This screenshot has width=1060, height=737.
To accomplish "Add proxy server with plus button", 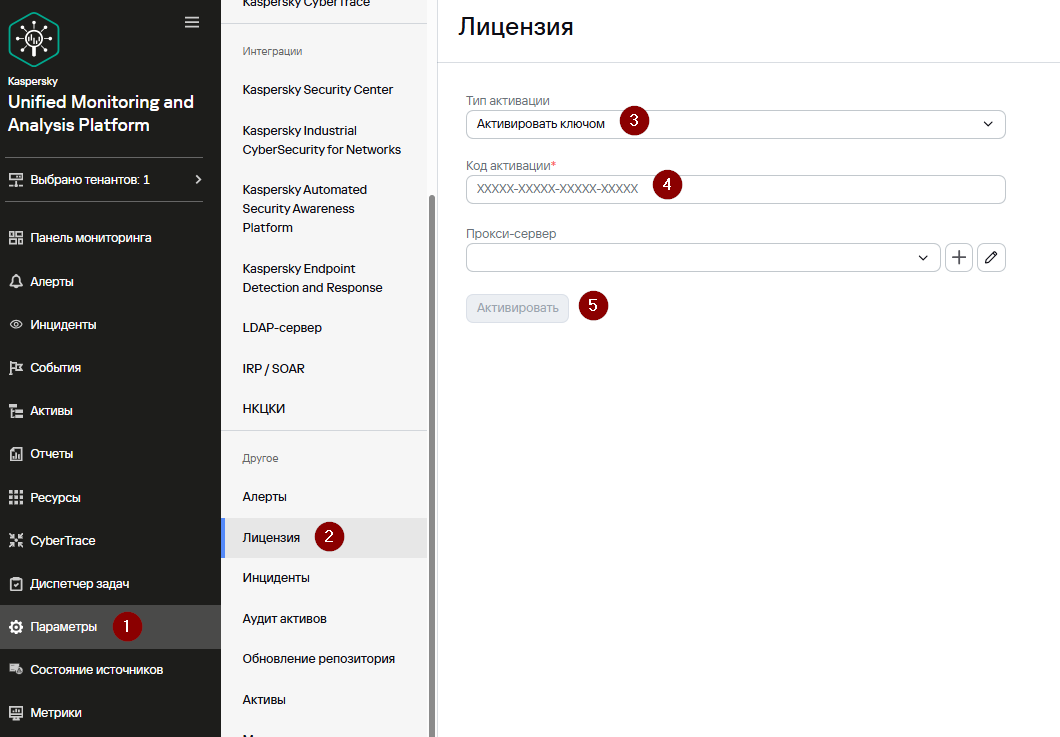I will [x=959, y=258].
